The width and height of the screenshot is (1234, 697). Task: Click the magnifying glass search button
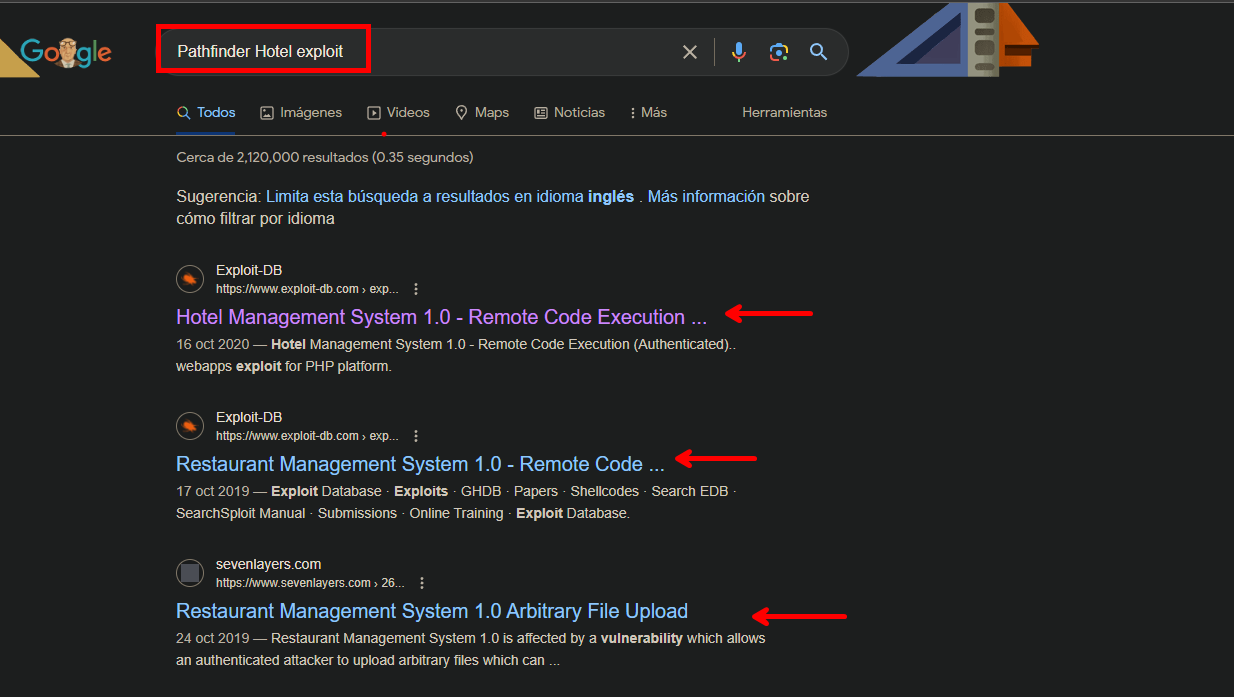click(x=819, y=52)
